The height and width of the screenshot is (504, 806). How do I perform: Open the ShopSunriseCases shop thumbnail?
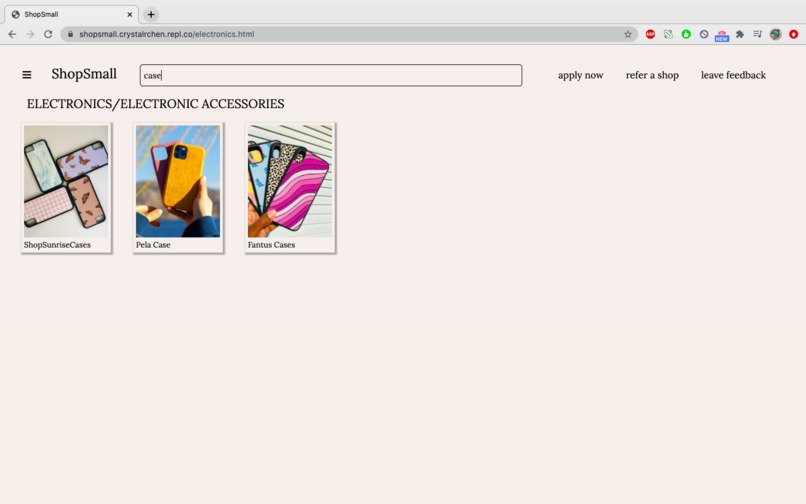[66, 181]
